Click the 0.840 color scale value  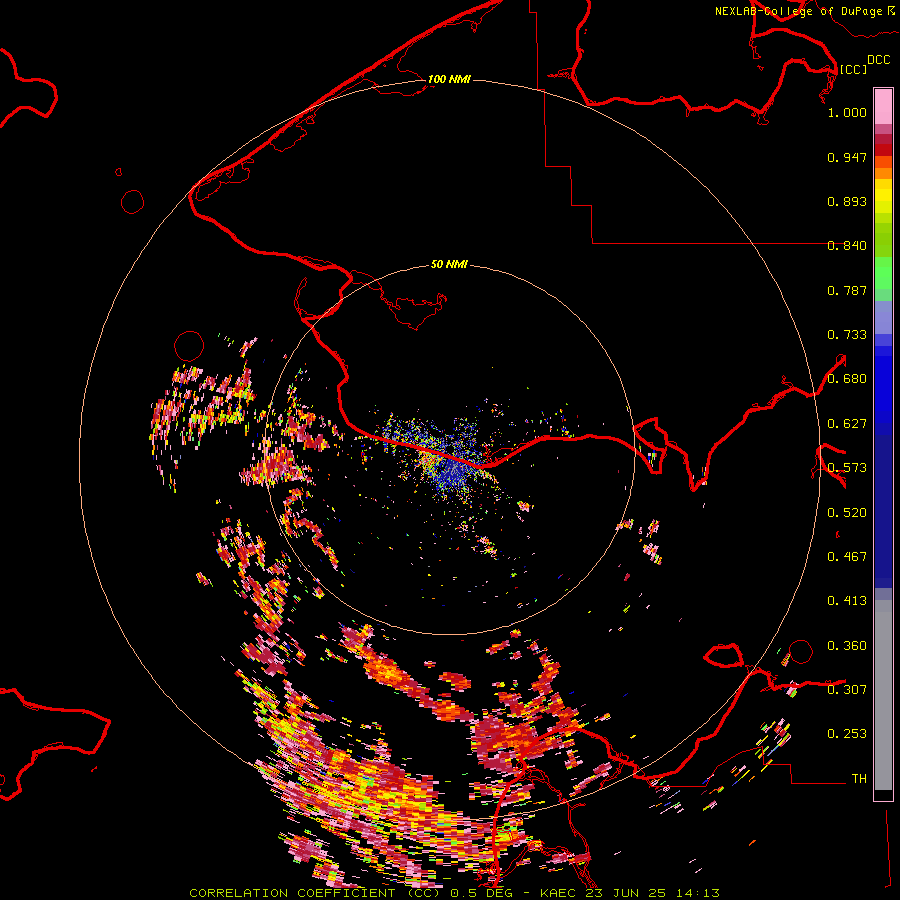click(847, 246)
